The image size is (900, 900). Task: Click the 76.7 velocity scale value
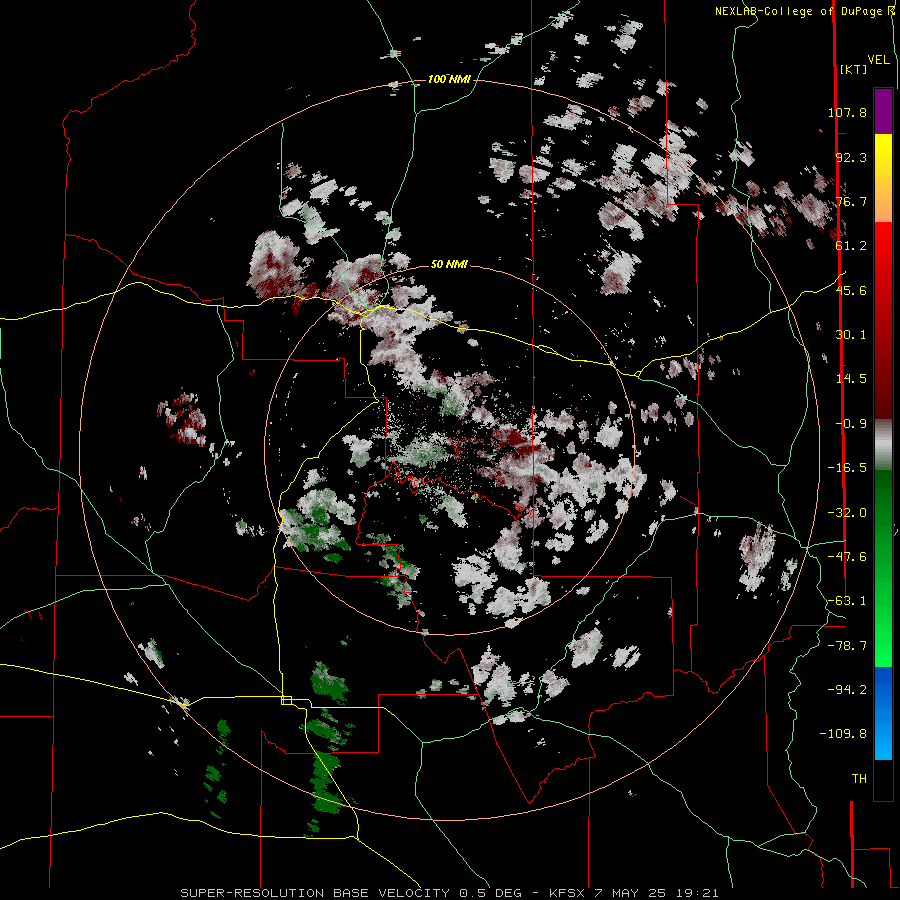point(851,201)
